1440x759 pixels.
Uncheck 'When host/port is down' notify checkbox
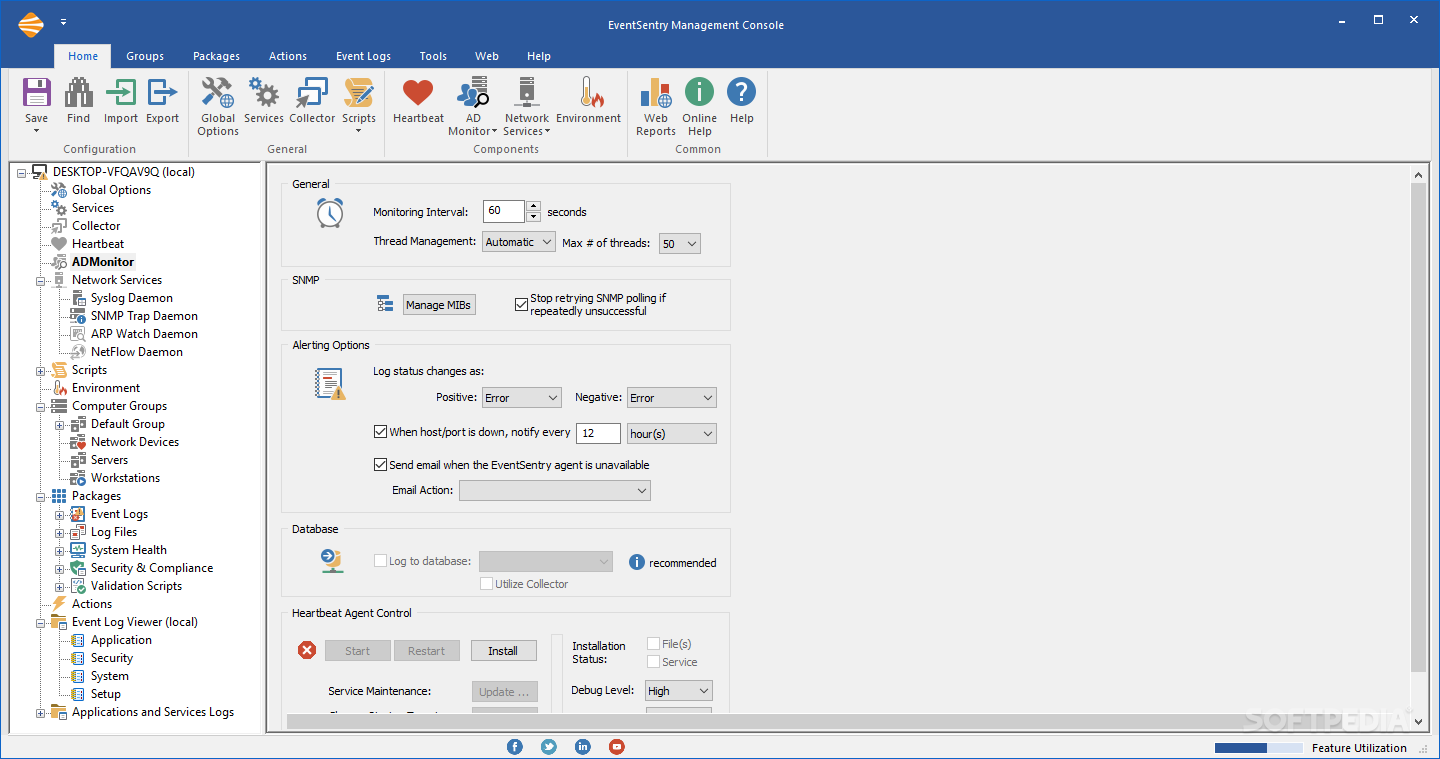click(x=380, y=432)
